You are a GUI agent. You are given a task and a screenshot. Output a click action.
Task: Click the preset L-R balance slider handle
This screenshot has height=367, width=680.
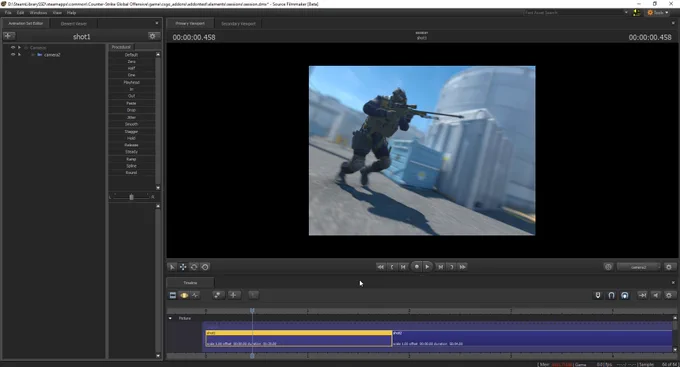point(131,197)
